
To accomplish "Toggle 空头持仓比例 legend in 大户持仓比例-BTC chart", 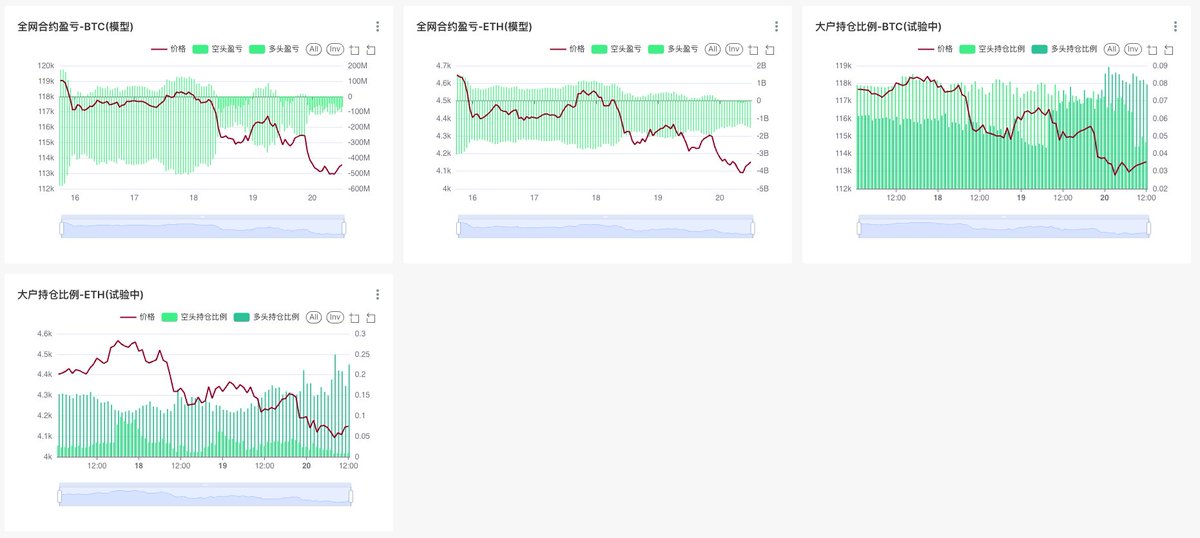I will (x=992, y=48).
